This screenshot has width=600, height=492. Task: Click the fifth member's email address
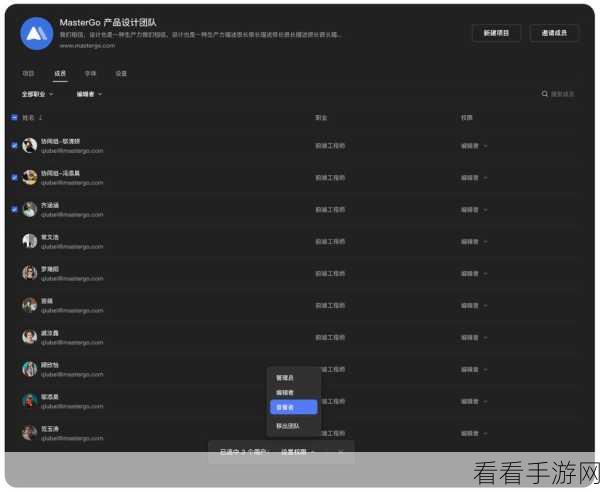click(x=72, y=279)
